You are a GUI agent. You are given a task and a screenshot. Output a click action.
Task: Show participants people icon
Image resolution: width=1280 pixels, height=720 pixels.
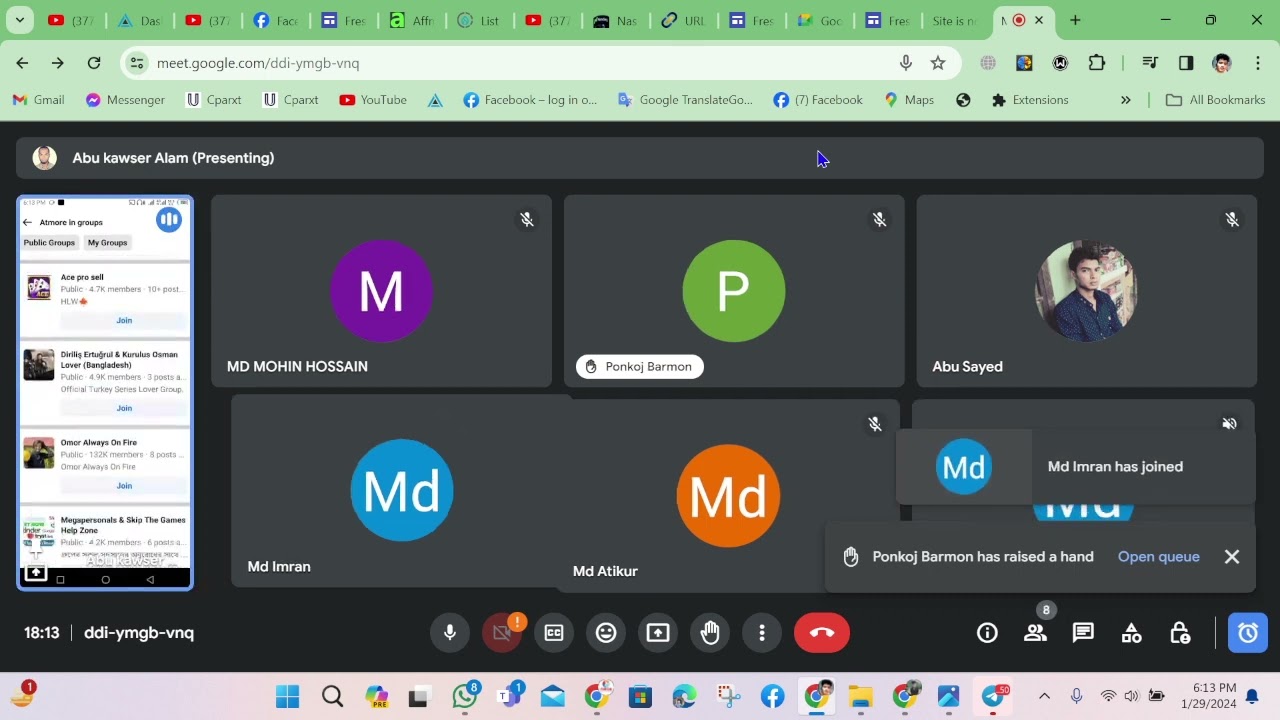tap(1035, 633)
